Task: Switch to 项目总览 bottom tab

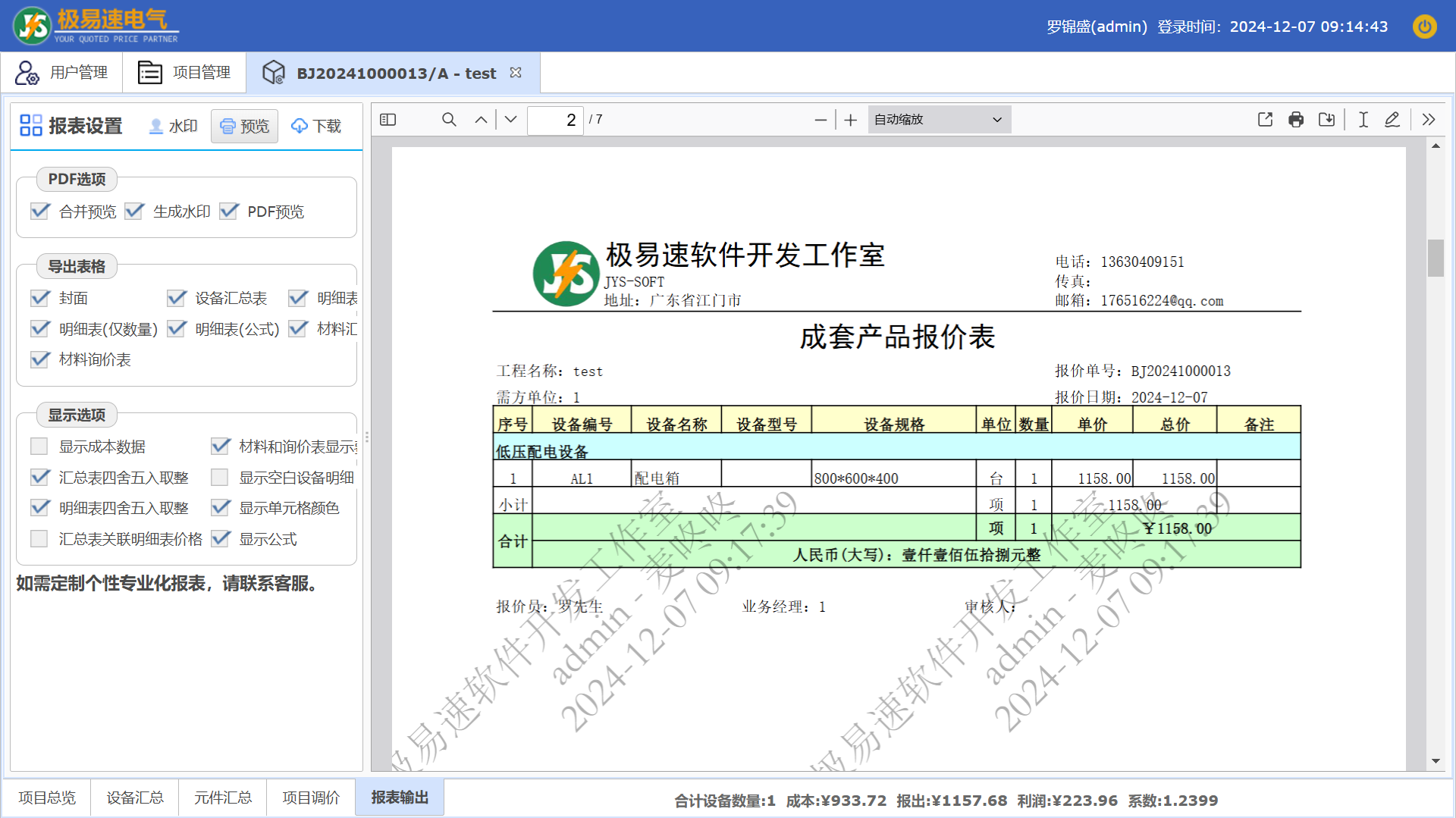Action: pos(47,798)
